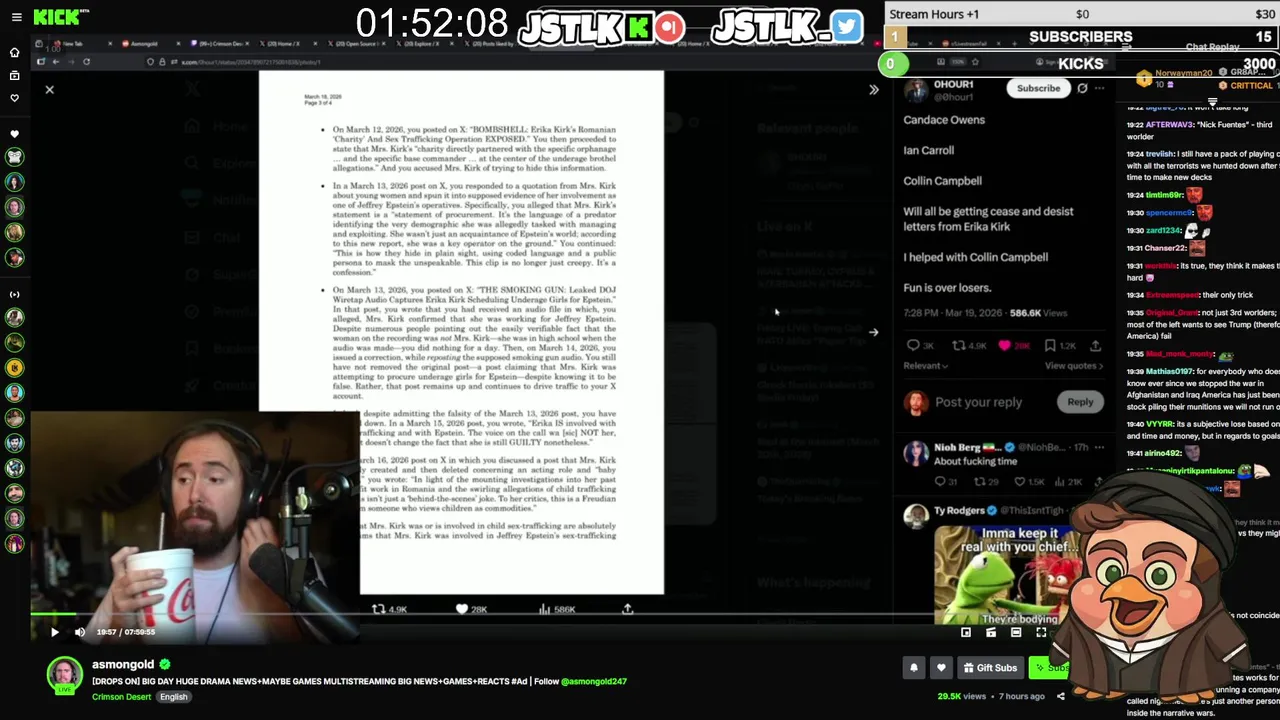Like the tweet using the heart below the image
The width and height of the screenshot is (1280, 720).
click(462, 609)
